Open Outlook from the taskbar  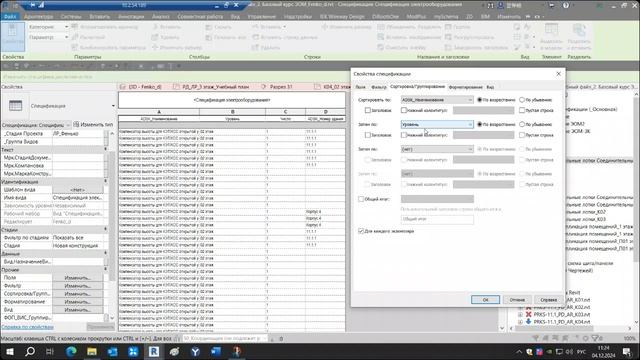(x=113, y=351)
